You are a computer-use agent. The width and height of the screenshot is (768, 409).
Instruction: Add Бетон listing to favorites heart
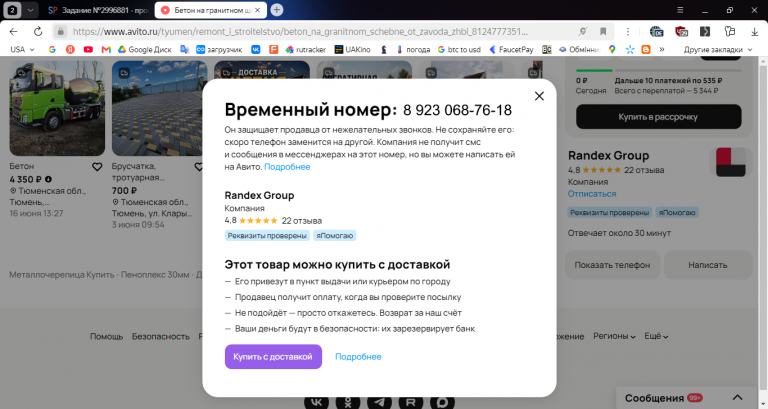[x=97, y=167]
